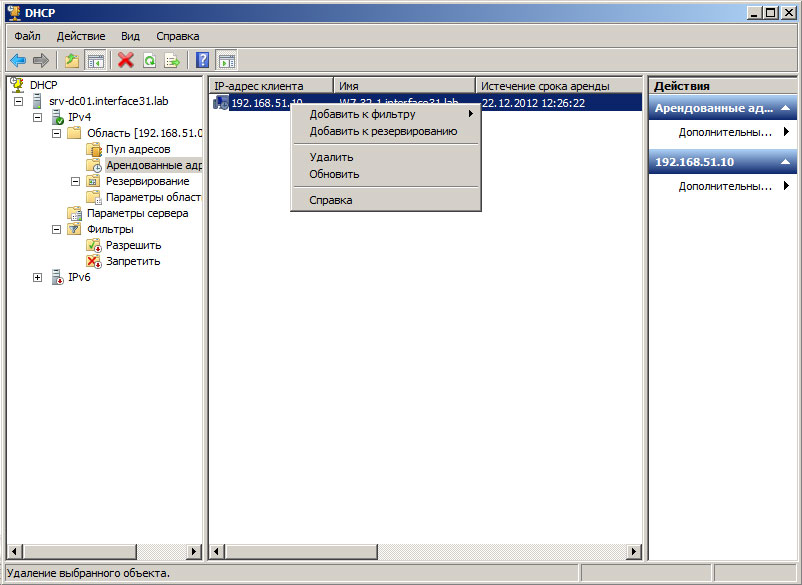Collapse the Фильтры node
This screenshot has height=585, width=802.
[x=56, y=230]
